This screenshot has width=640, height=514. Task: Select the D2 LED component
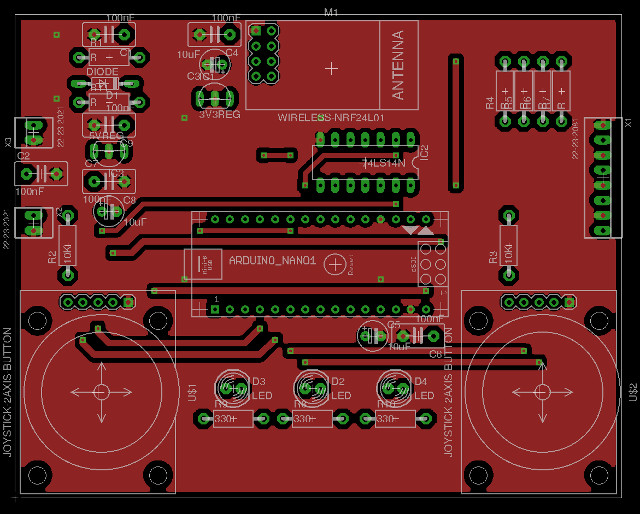(312, 387)
